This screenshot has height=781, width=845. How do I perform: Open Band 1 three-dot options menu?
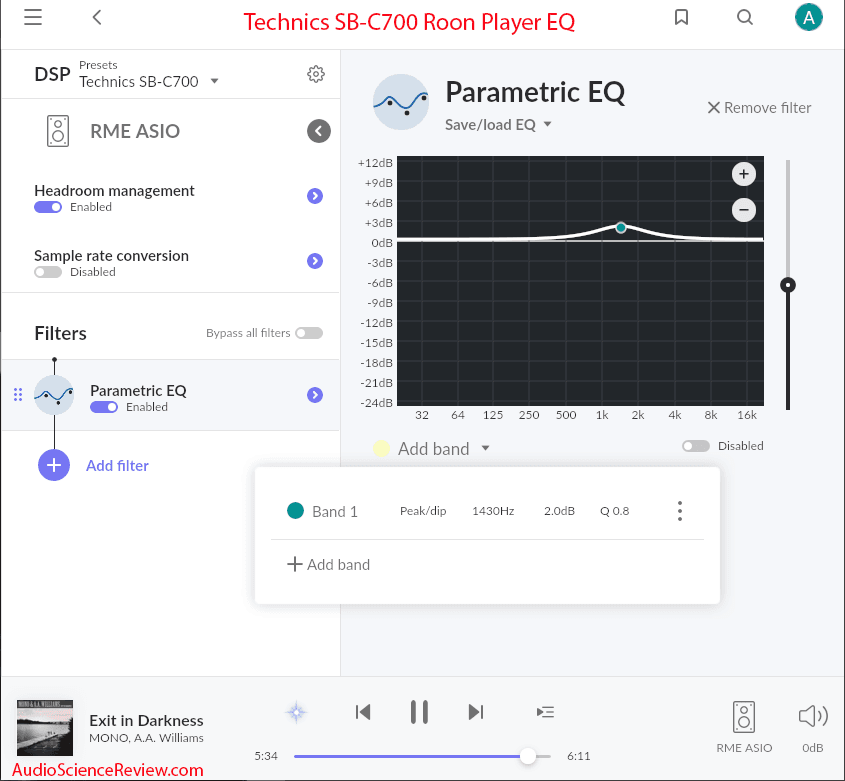[x=680, y=511]
